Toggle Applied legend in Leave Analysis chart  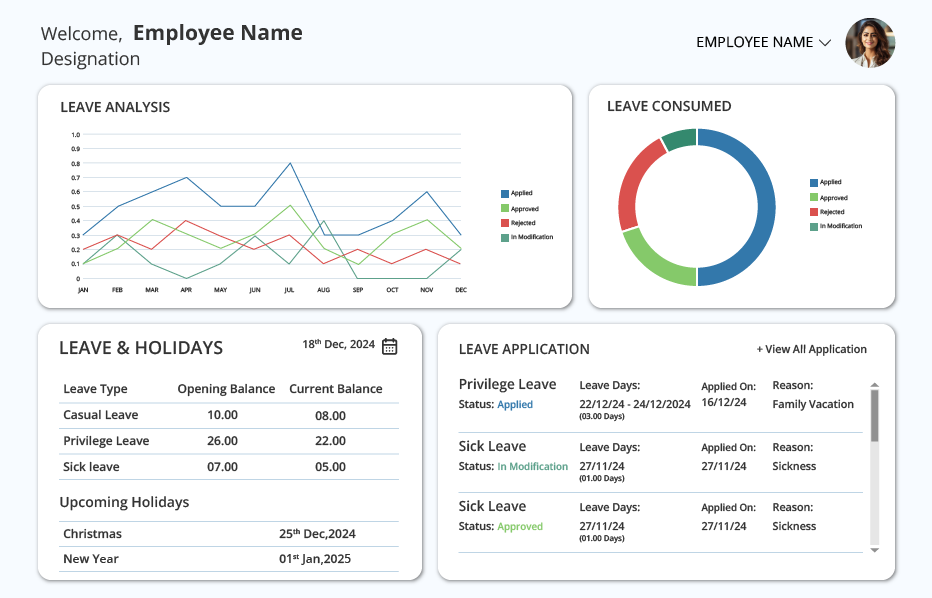tap(517, 193)
